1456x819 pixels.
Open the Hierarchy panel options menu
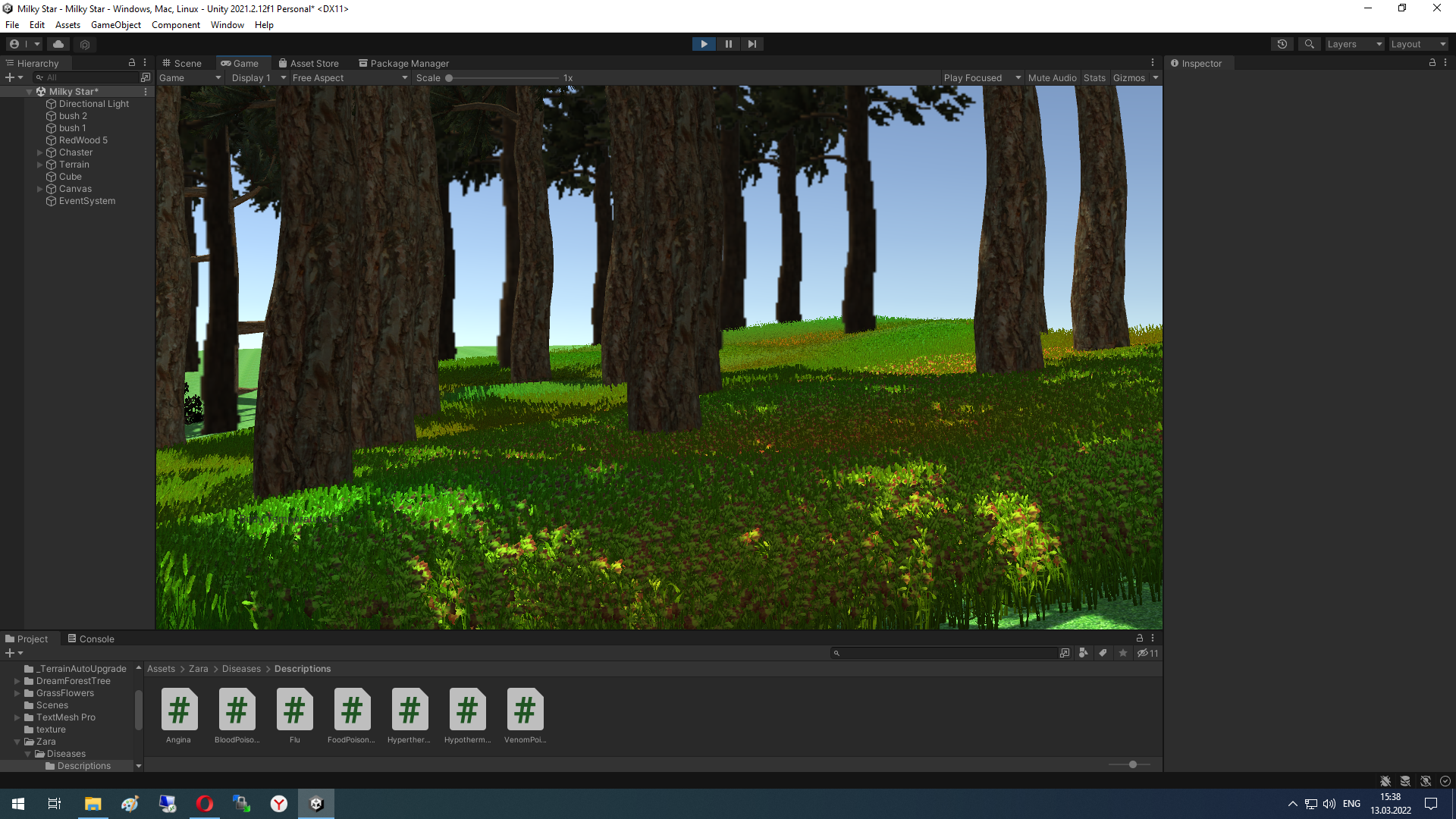145,63
